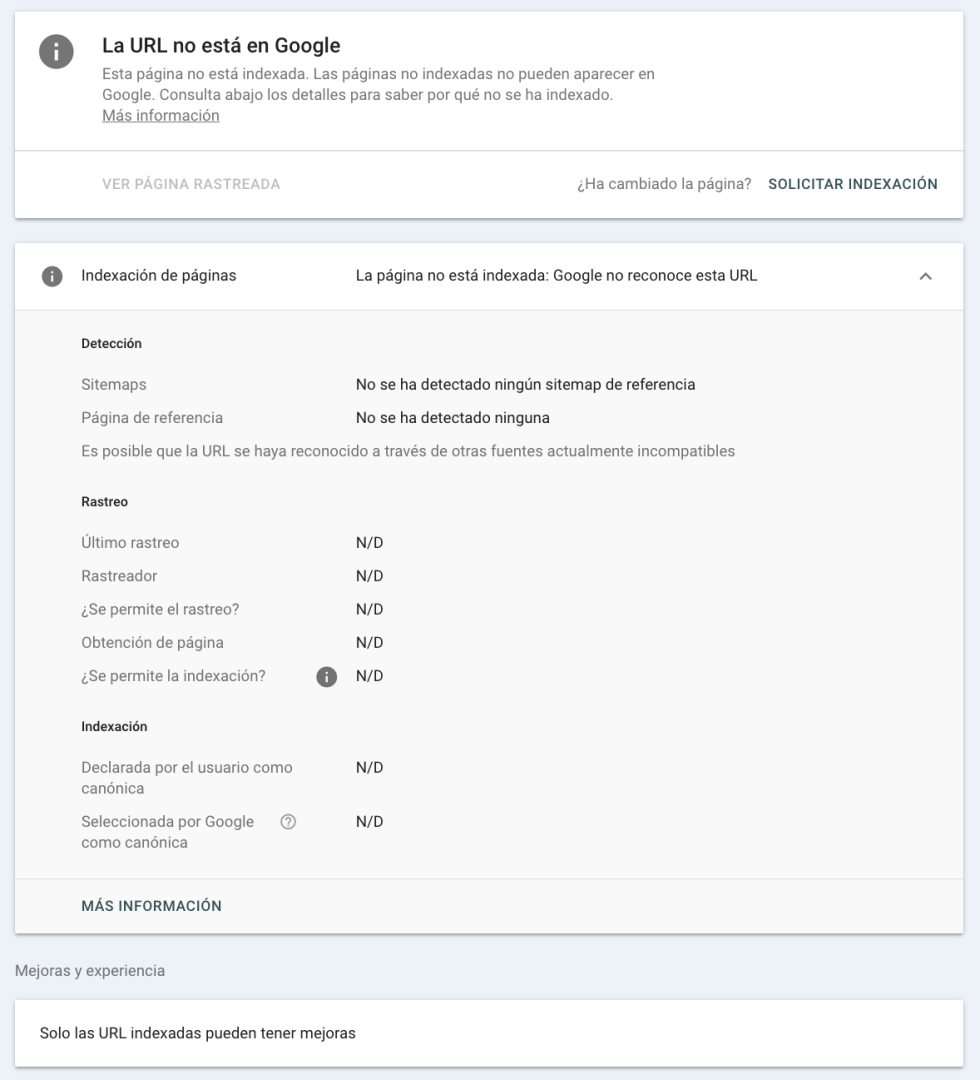Click the MÁS INFORMACIÓN button at card bottom
Viewport: 980px width, 1080px height.
(152, 906)
